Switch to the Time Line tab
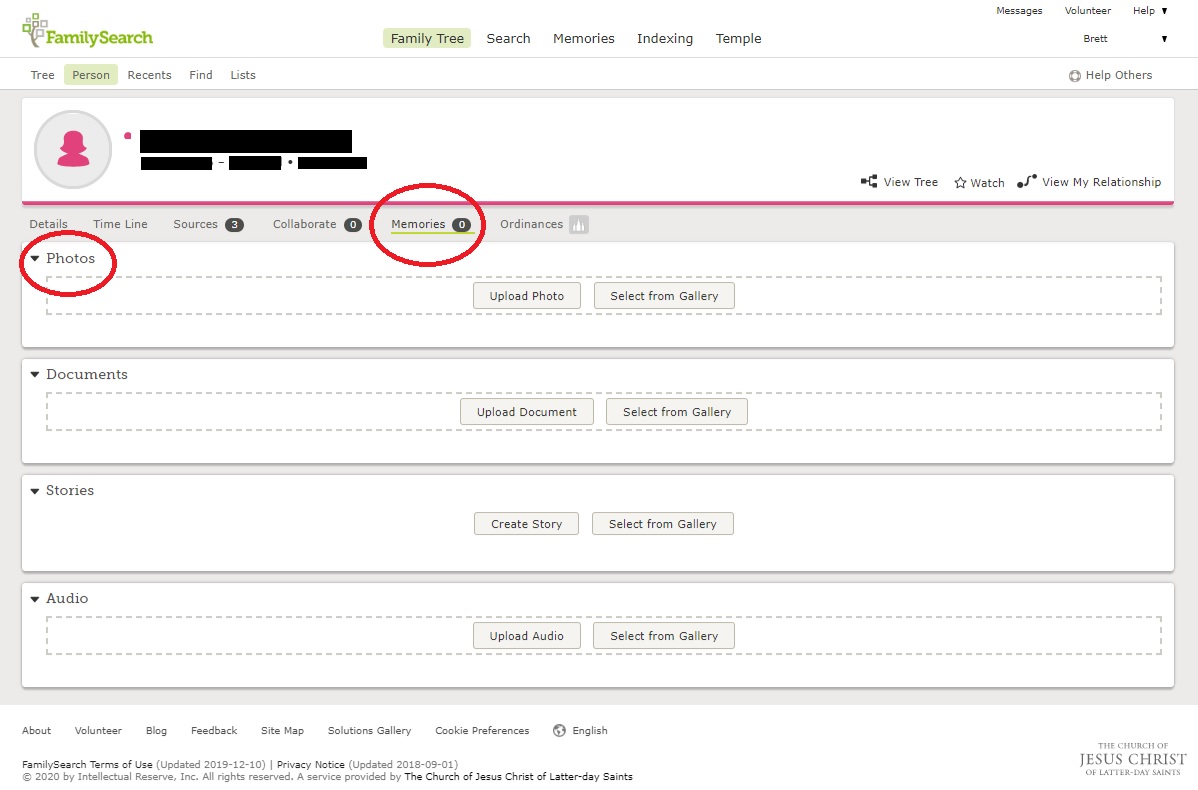 tap(120, 224)
